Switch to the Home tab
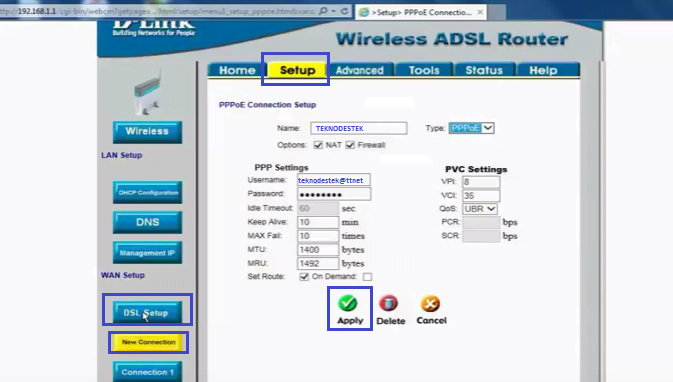The width and height of the screenshot is (673, 382). point(237,70)
